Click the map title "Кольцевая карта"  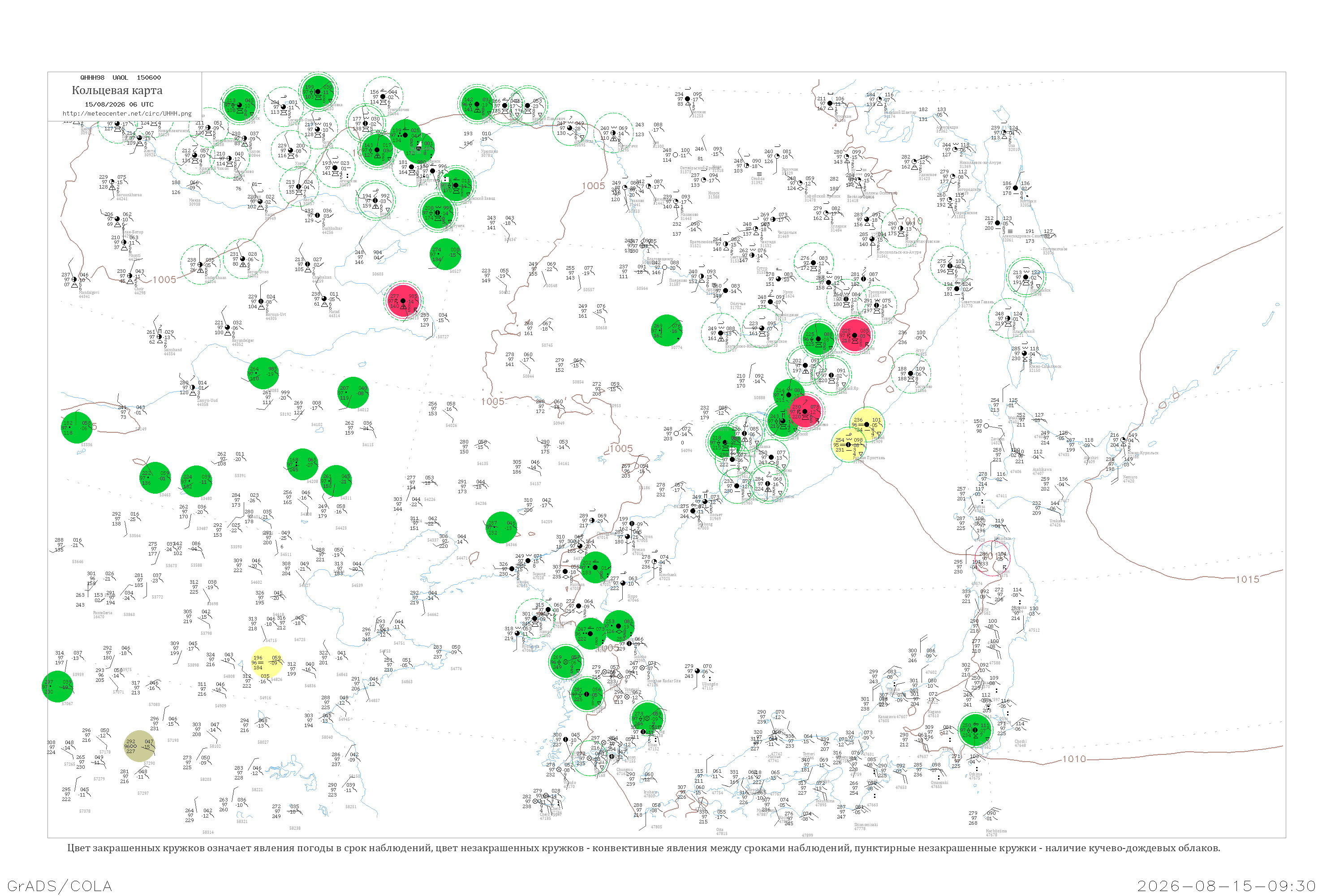coord(117,90)
